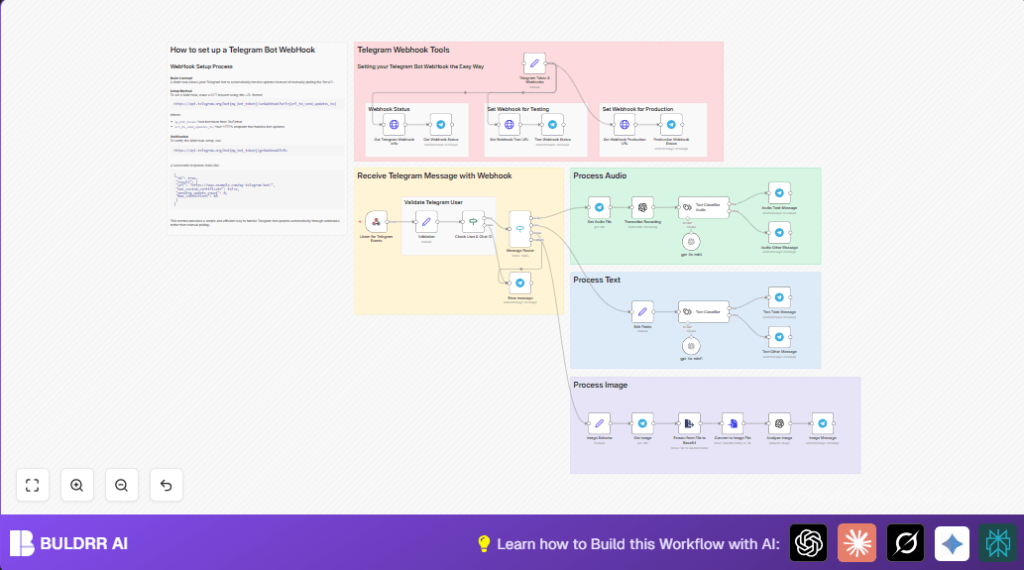Image resolution: width=1024 pixels, height=570 pixels.
Task: Select the Check User & Chat ID node
Action: coord(474,221)
